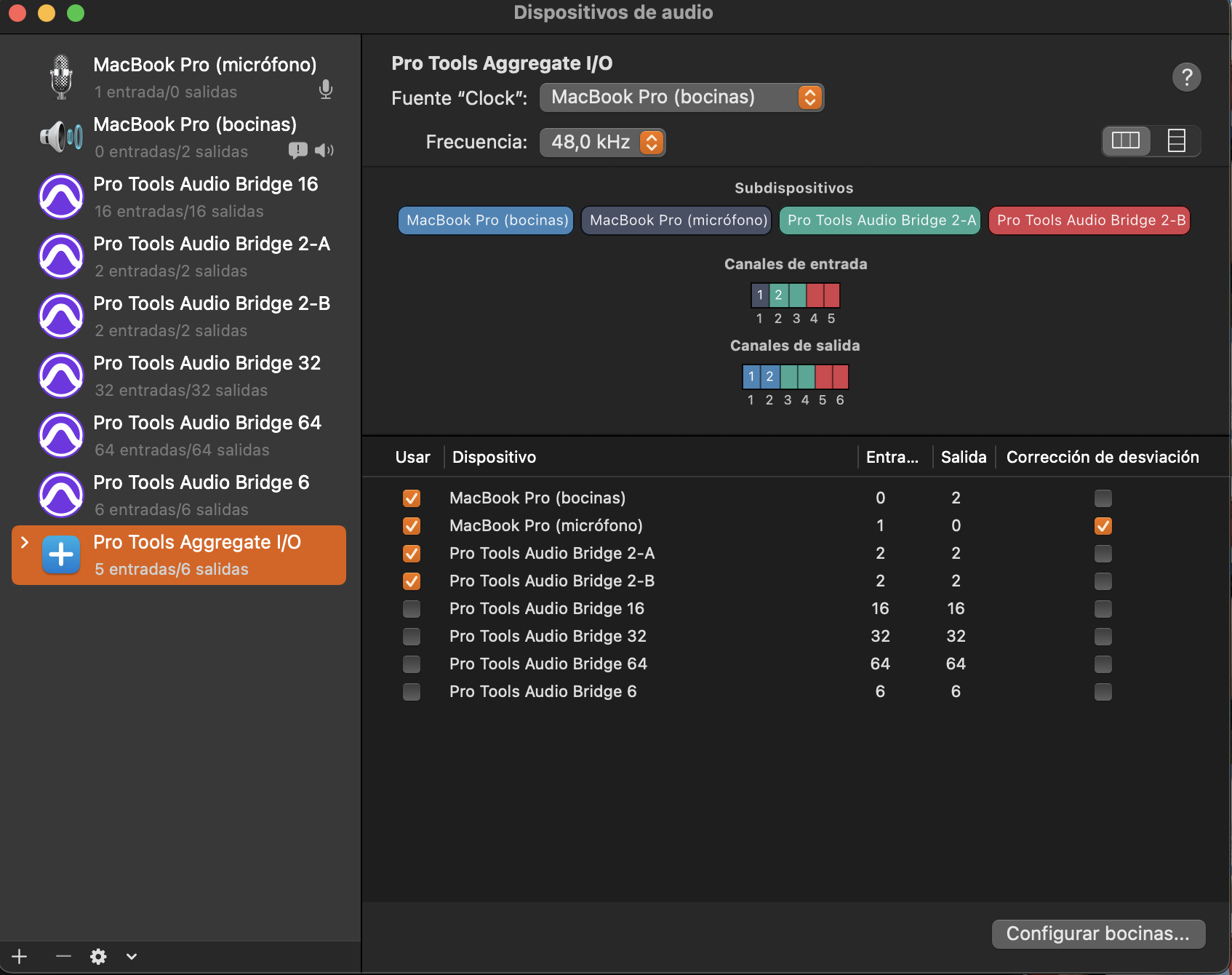
Task: Click the MacBook Pro microphone icon in sidebar
Action: [x=60, y=76]
